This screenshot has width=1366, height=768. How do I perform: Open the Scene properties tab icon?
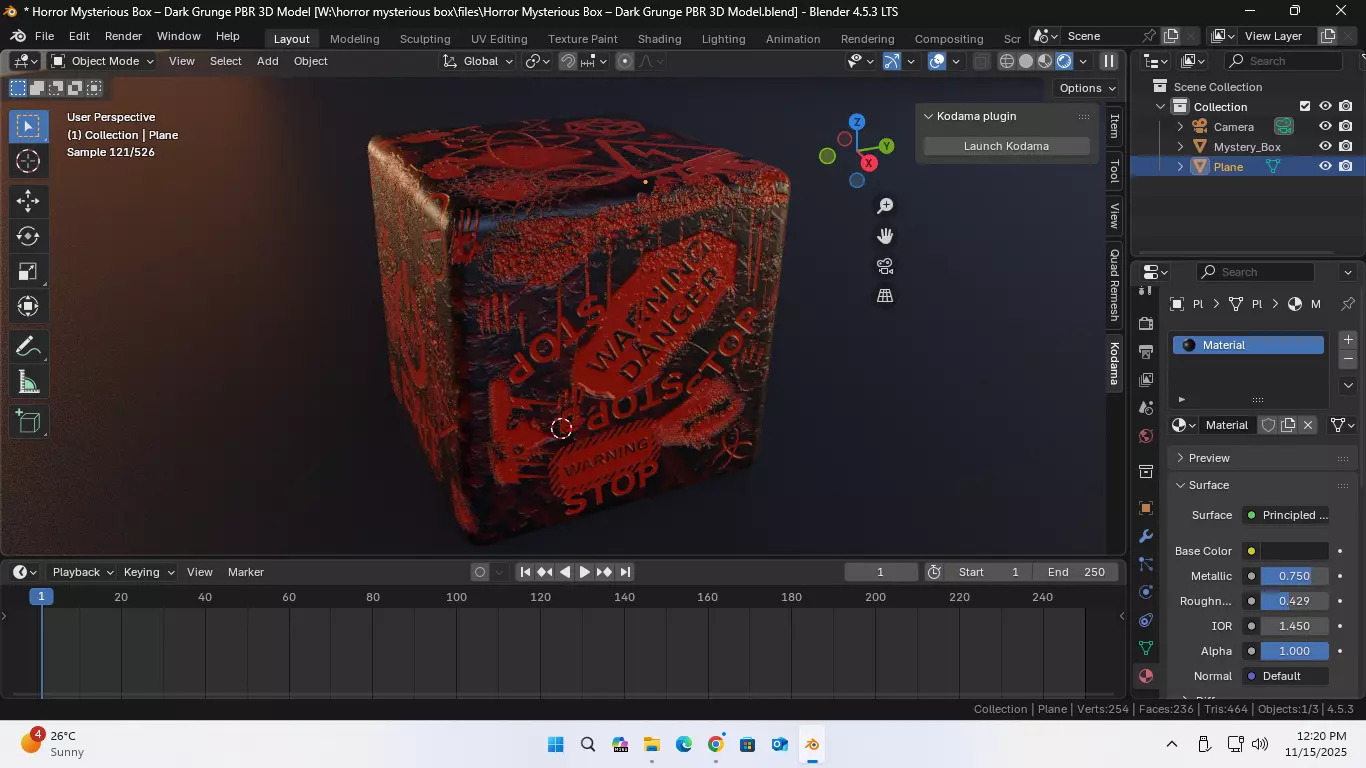point(1146,408)
